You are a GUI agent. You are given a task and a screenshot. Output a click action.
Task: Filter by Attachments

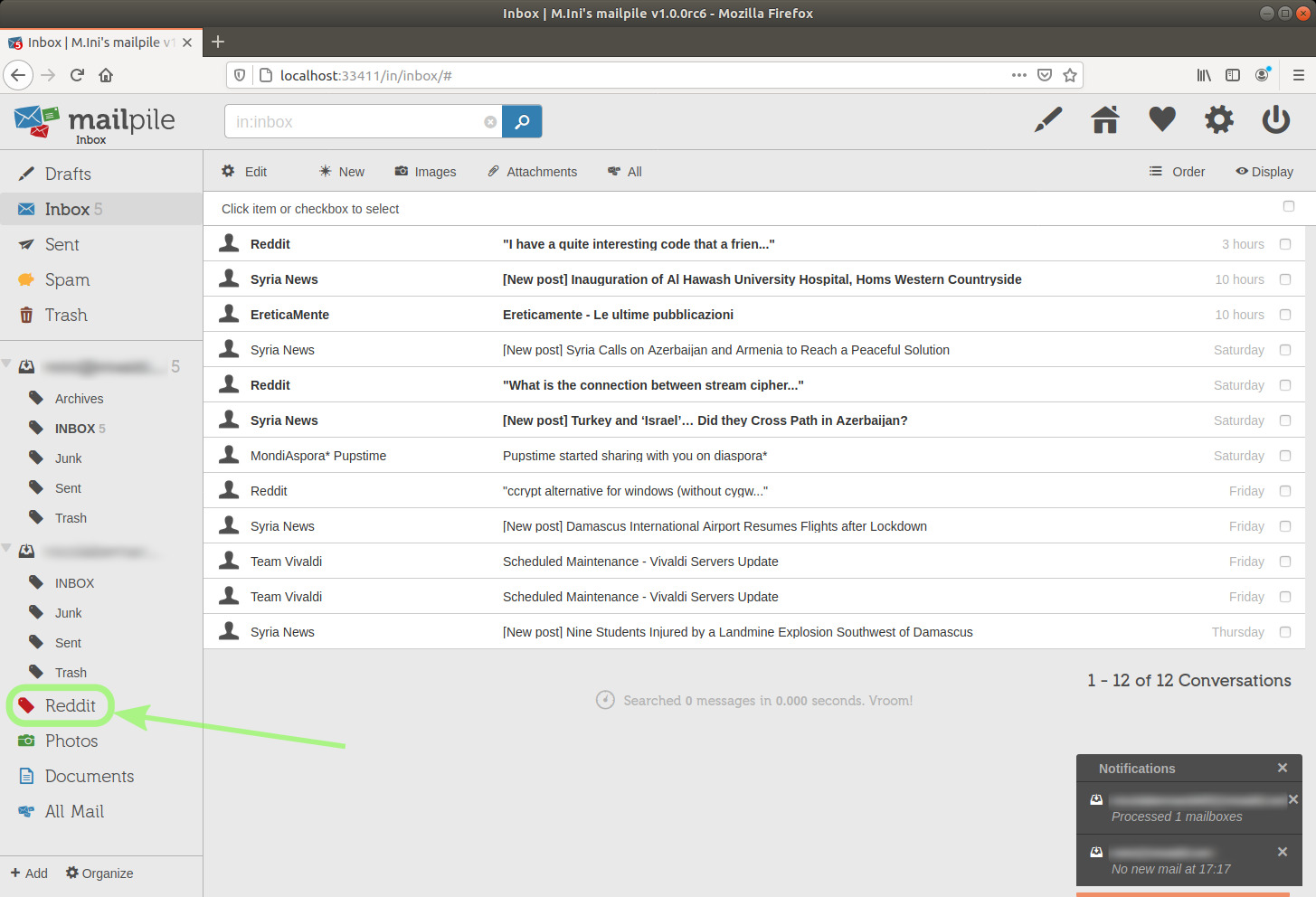[x=532, y=172]
